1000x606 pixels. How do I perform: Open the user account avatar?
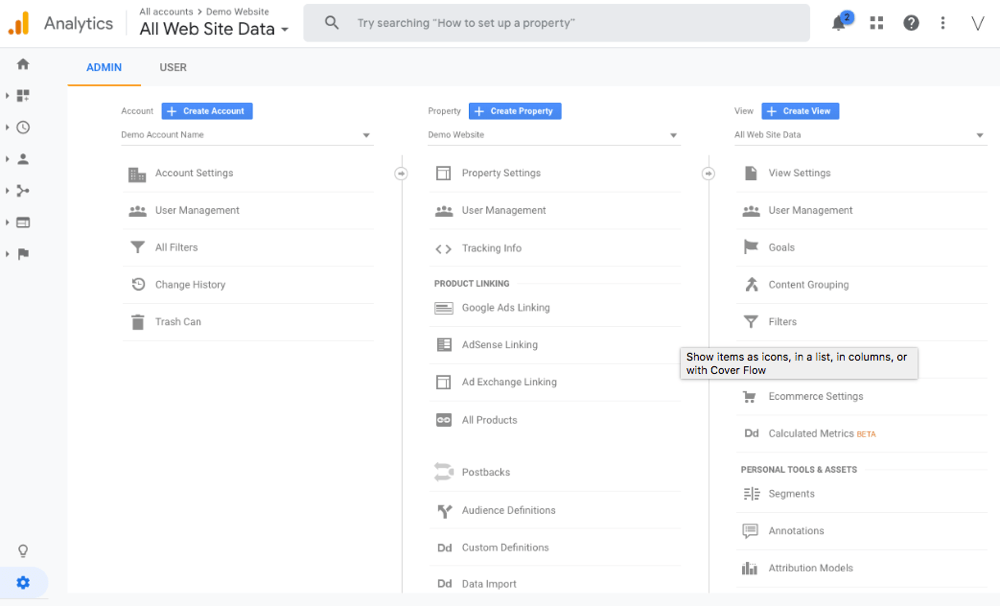[978, 23]
